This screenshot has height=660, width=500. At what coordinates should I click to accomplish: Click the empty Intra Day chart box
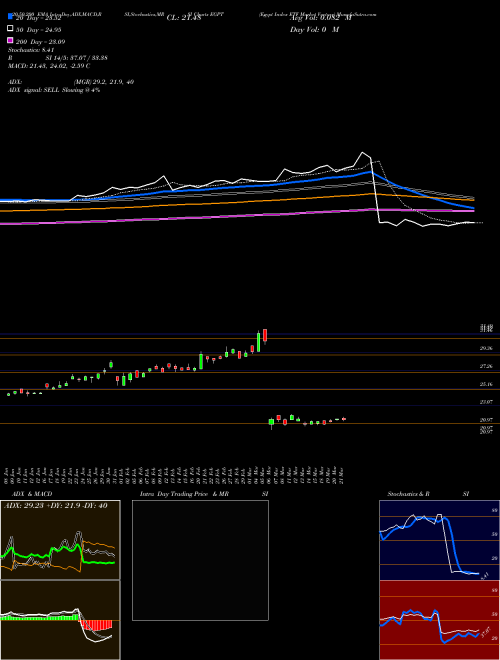[x=200, y=560]
